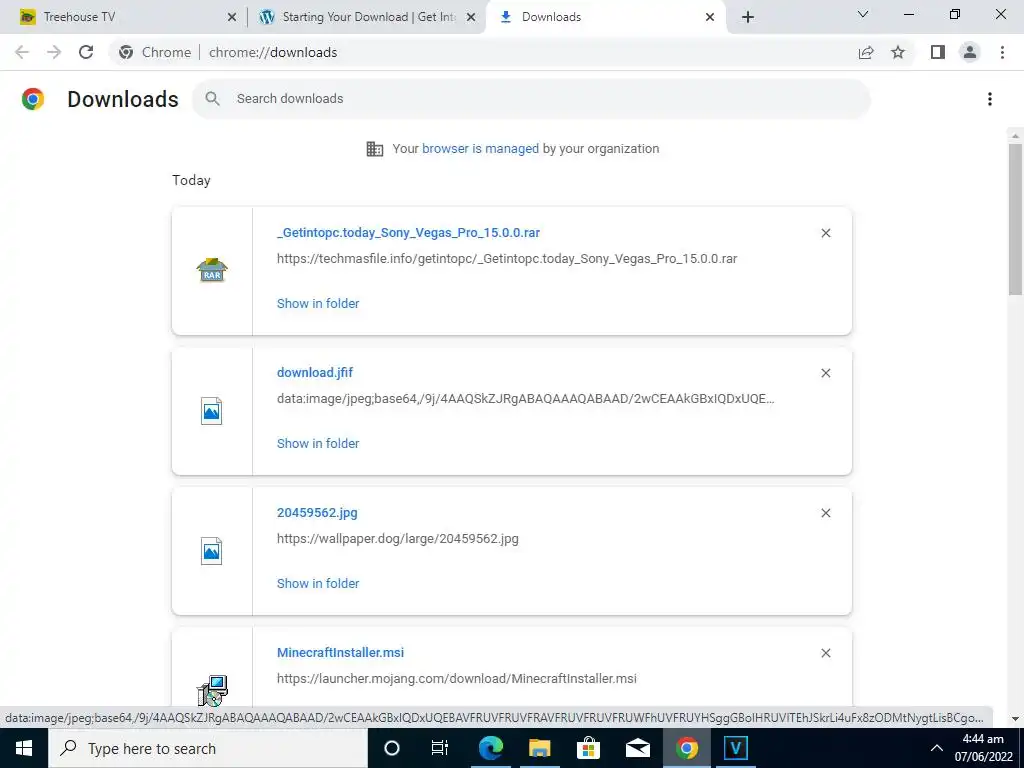Open the Sony Vegas Pro rar file link
Viewport: 1024px width, 768px height.
click(408, 233)
